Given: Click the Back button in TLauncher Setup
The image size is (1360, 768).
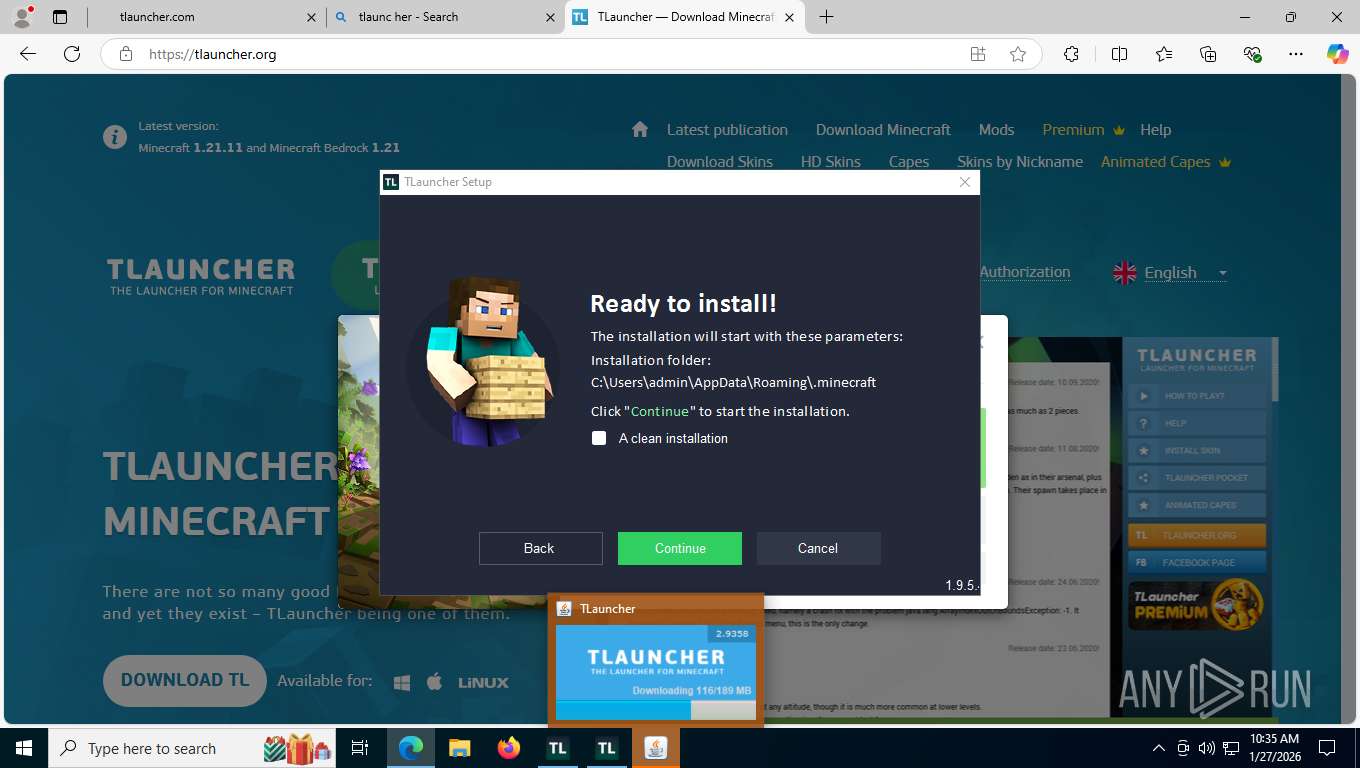Looking at the screenshot, I should pos(540,548).
